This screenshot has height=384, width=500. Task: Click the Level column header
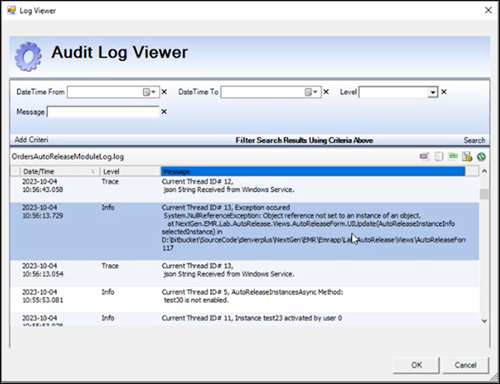[x=130, y=171]
